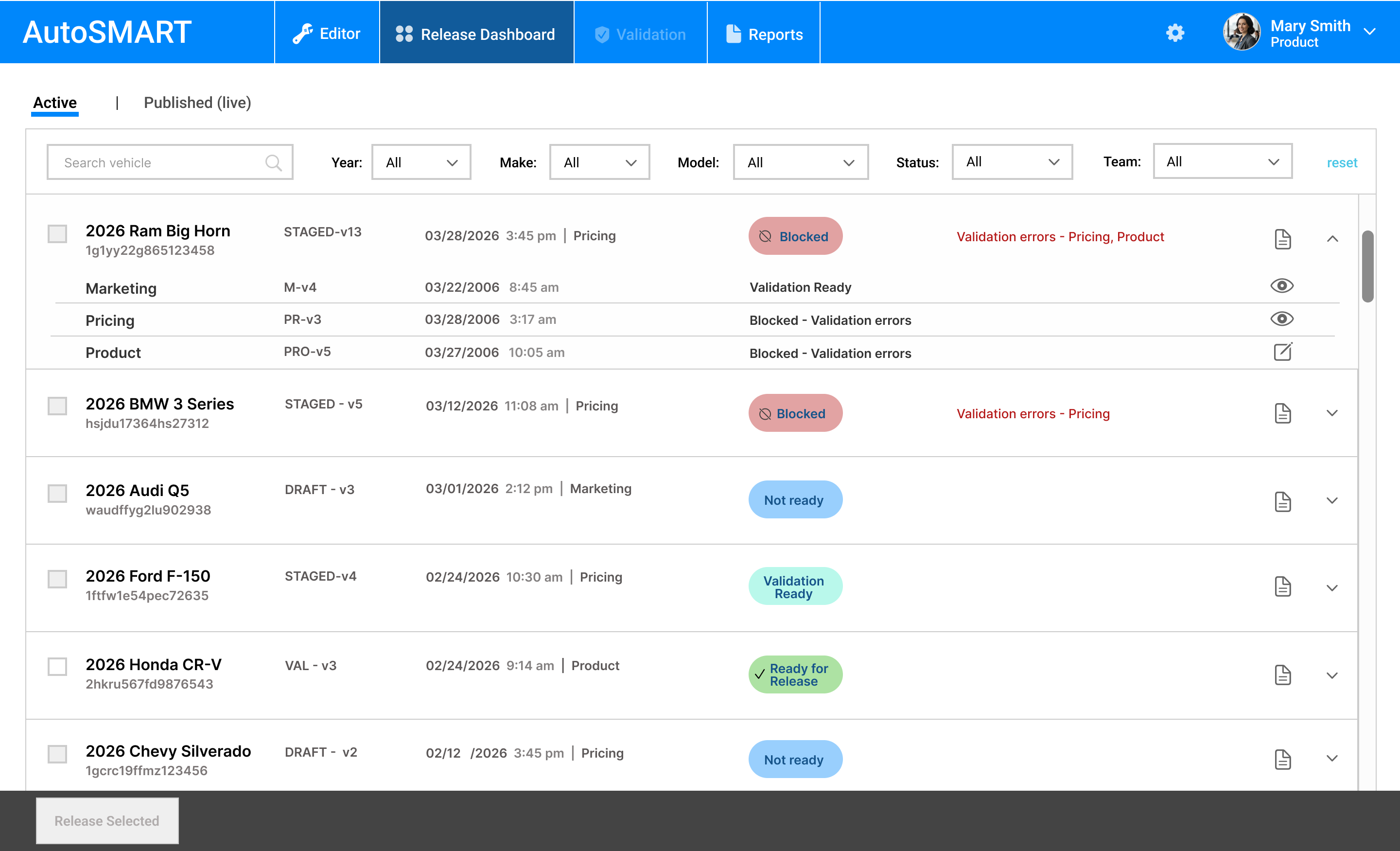Open document icon for 2026 Honda CR-V
This screenshot has height=851, width=1400.
coord(1282,675)
